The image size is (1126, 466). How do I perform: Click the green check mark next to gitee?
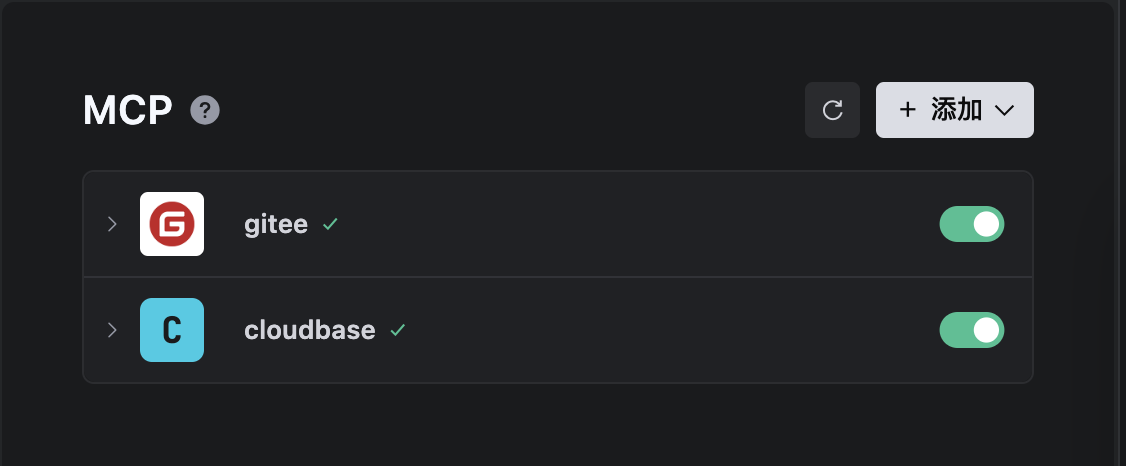[x=330, y=225]
